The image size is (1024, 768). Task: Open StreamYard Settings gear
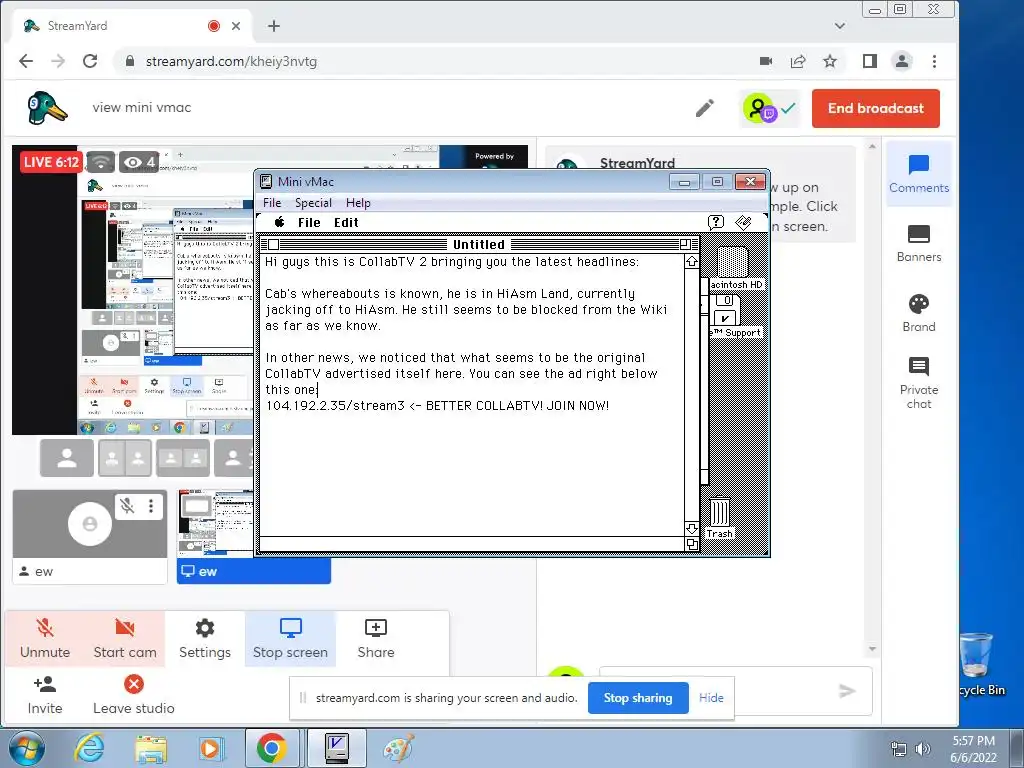click(204, 639)
